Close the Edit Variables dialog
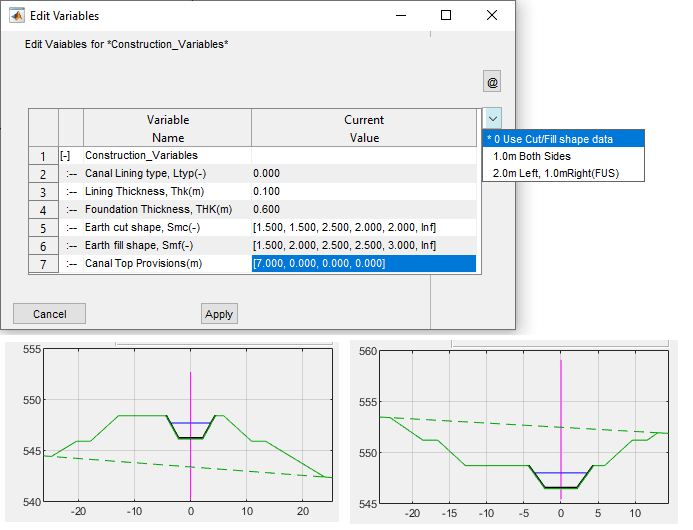Image resolution: width=693 pixels, height=530 pixels. pos(492,16)
